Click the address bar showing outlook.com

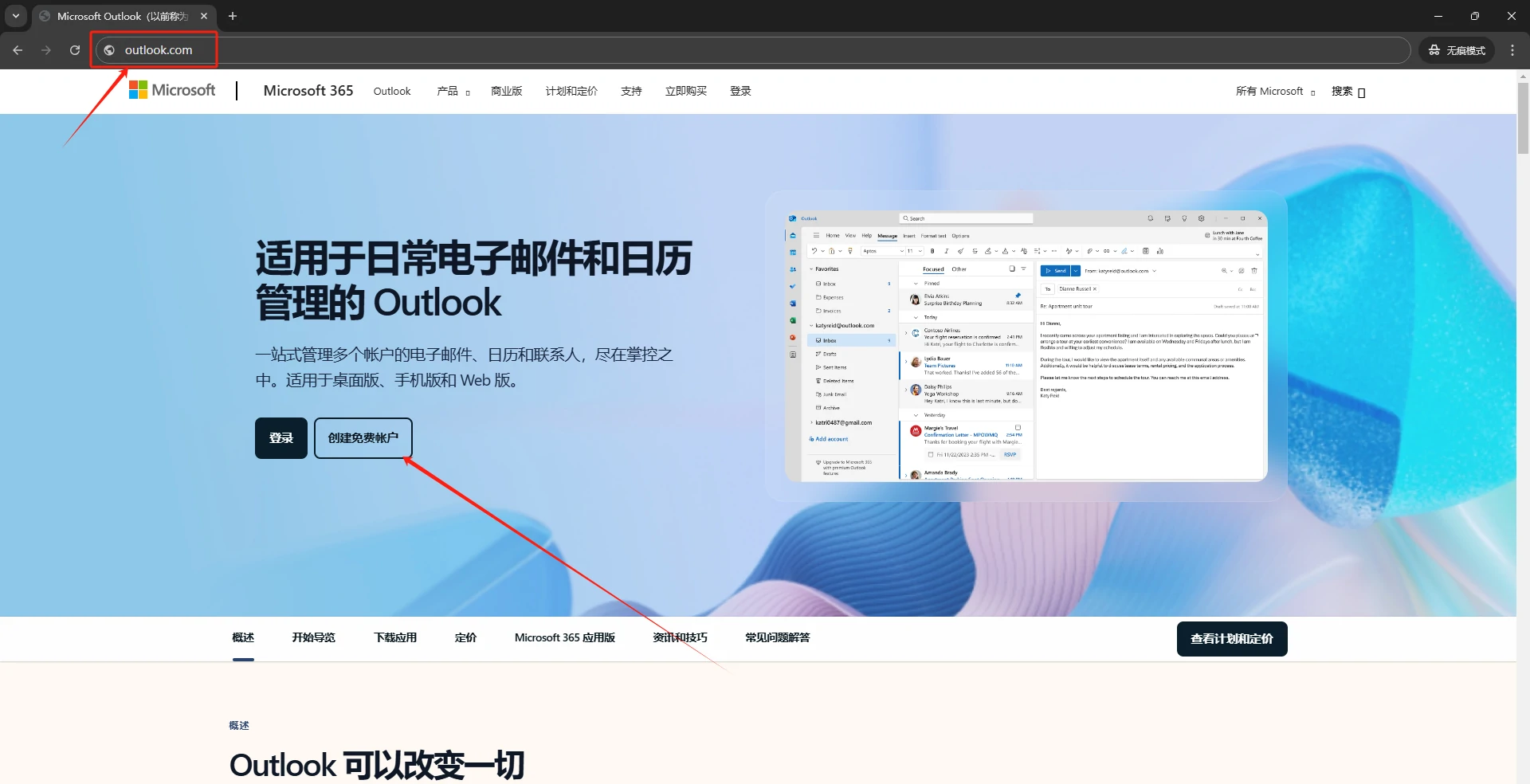pos(753,50)
